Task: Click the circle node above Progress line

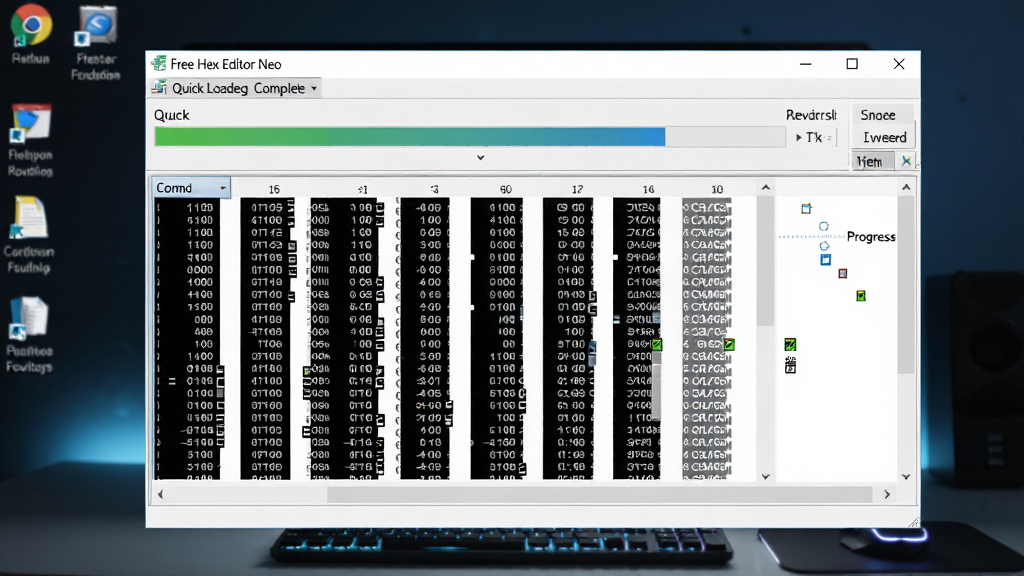Action: [824, 226]
